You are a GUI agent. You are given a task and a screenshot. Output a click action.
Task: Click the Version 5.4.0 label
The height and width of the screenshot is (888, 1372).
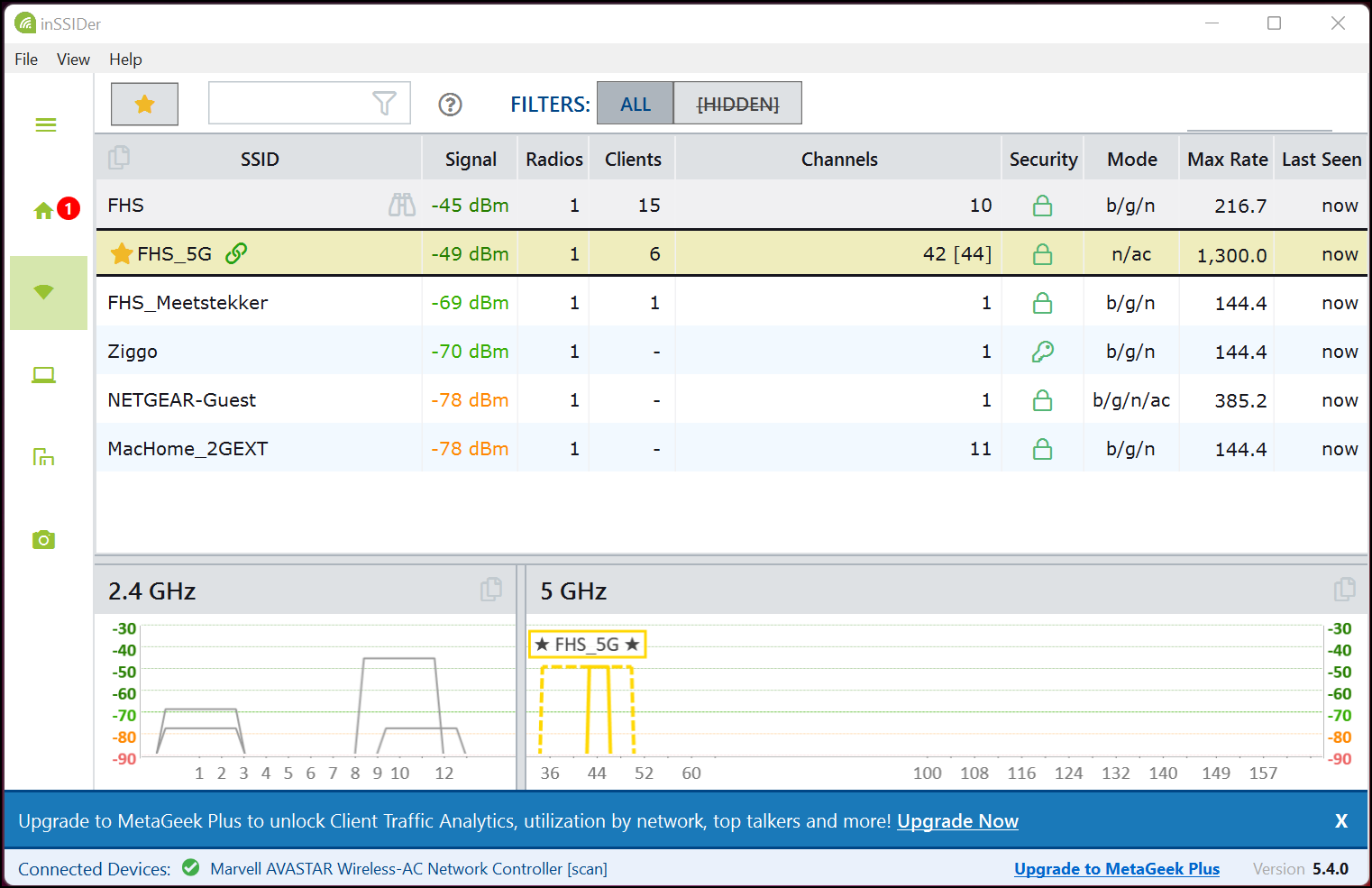point(1301,869)
